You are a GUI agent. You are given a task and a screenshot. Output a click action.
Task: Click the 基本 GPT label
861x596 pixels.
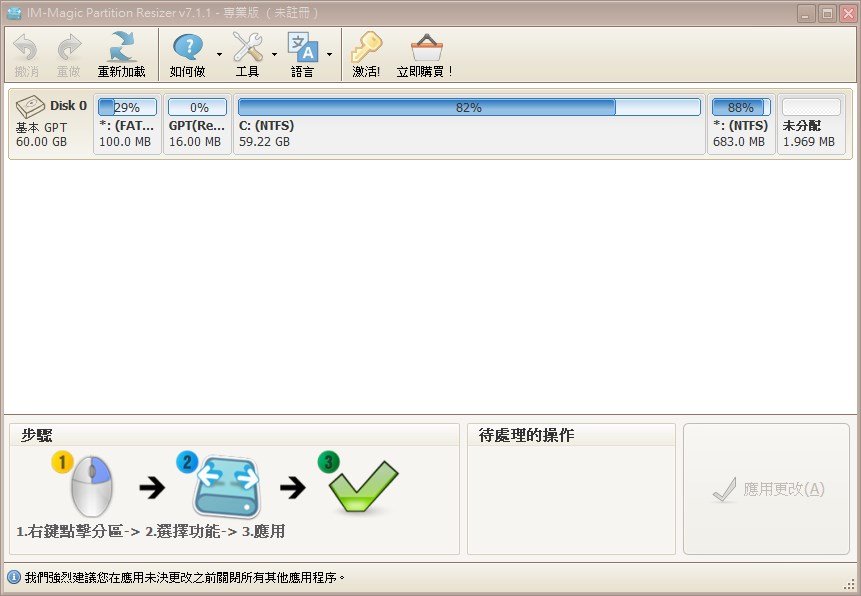point(41,127)
